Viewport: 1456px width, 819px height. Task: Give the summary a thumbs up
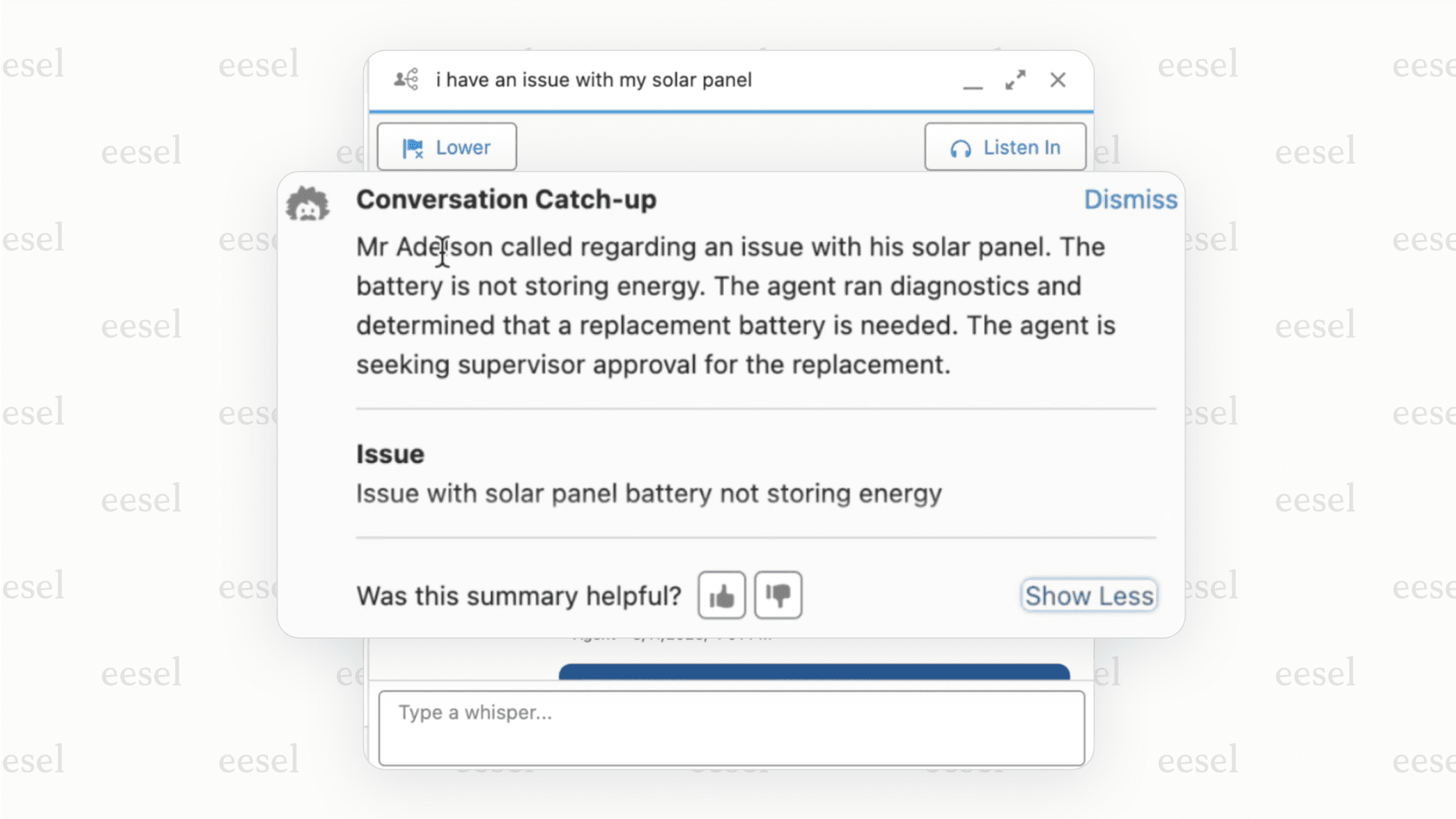pos(721,595)
